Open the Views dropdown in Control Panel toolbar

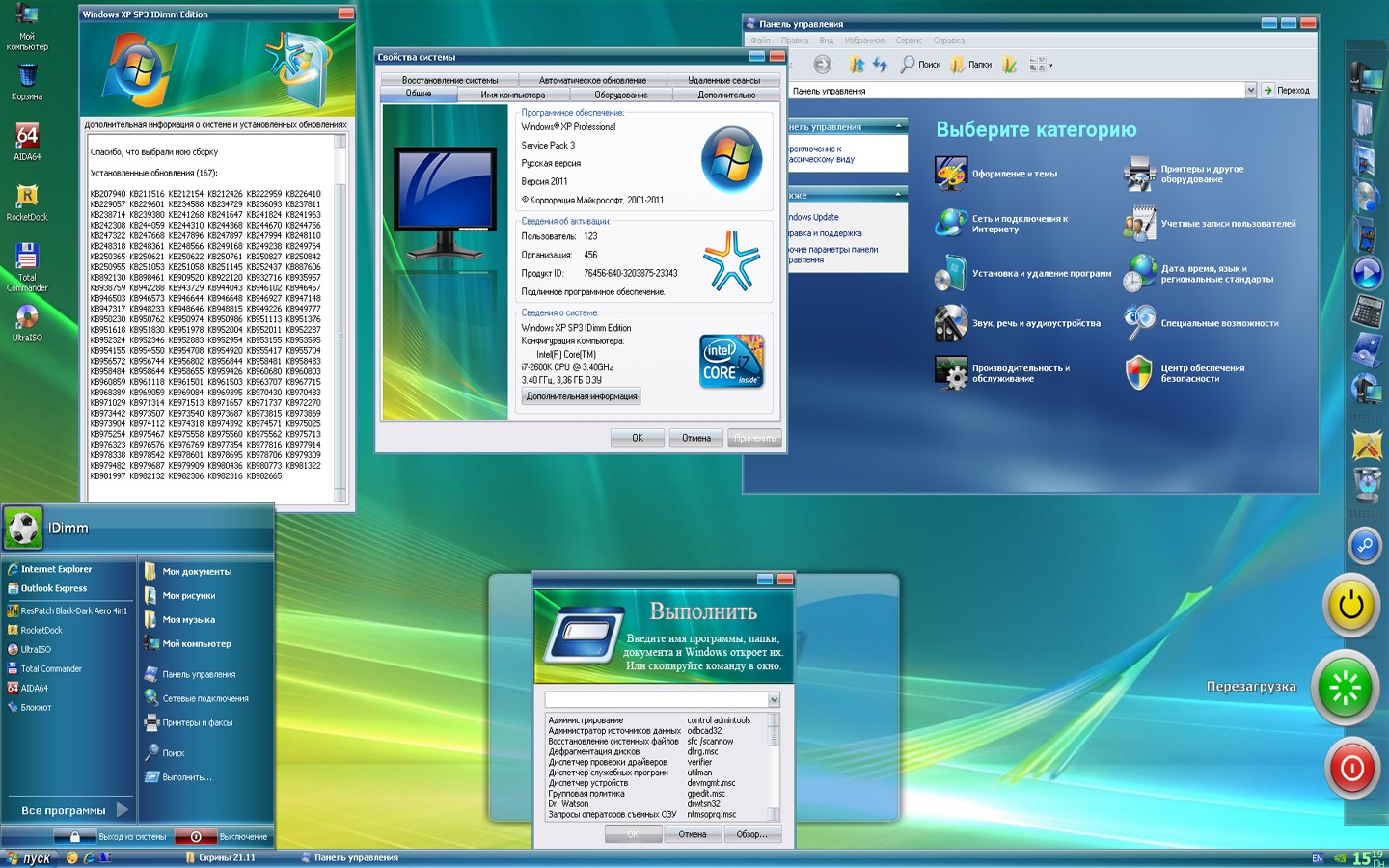coord(1040,65)
